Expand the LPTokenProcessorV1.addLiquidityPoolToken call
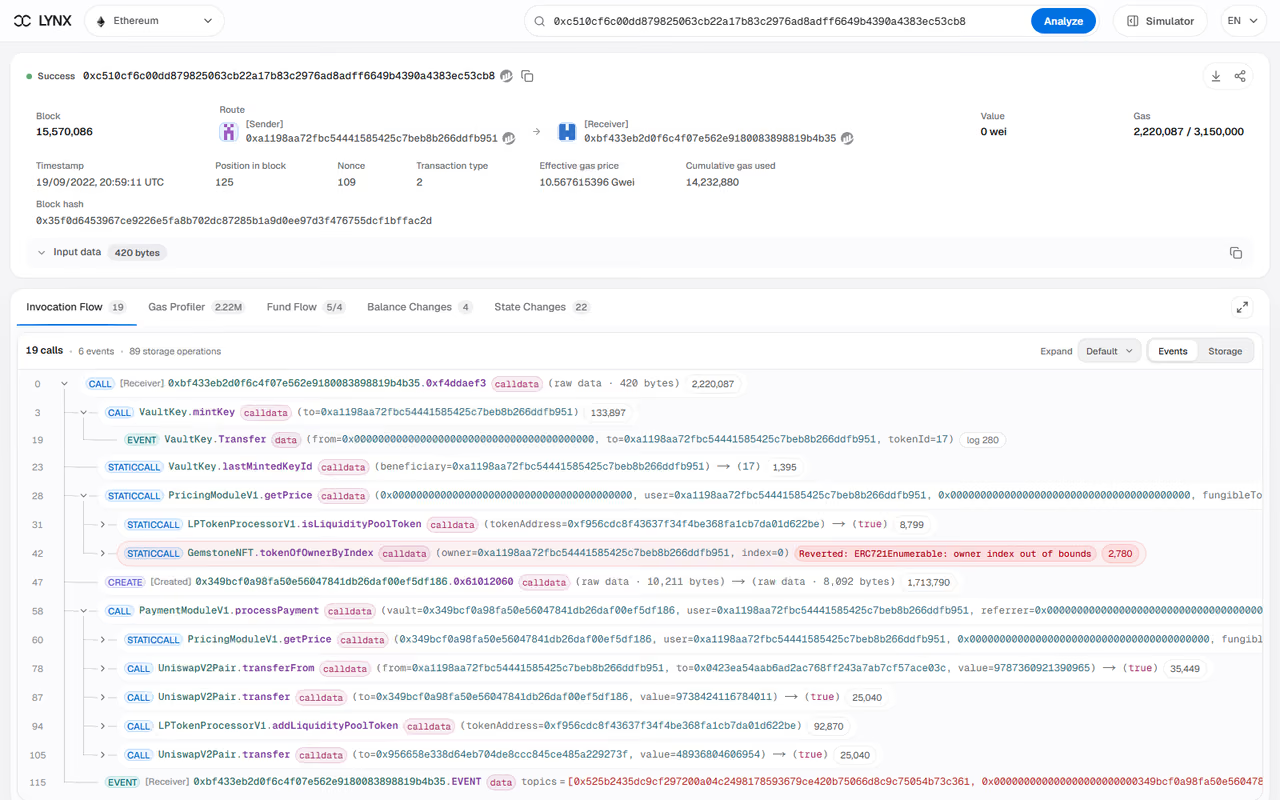The width and height of the screenshot is (1280, 800). pyautogui.click(x=103, y=726)
